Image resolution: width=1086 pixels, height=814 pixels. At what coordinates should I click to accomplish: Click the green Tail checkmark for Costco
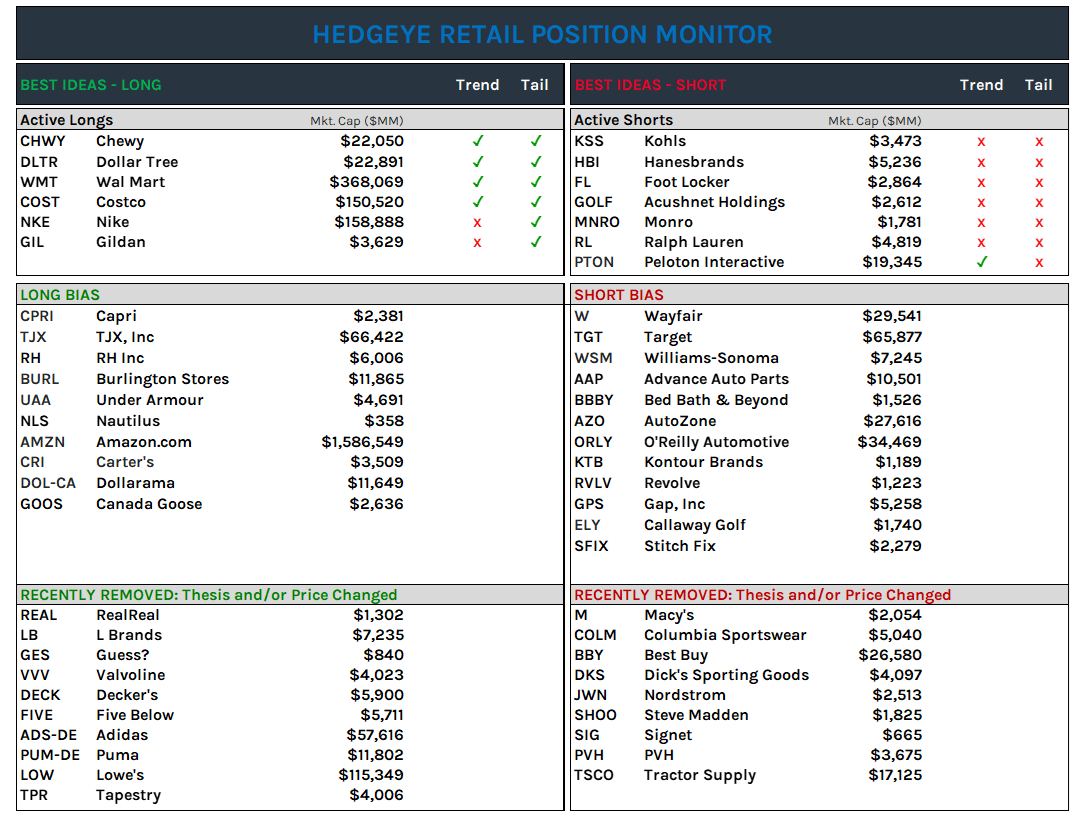535,201
